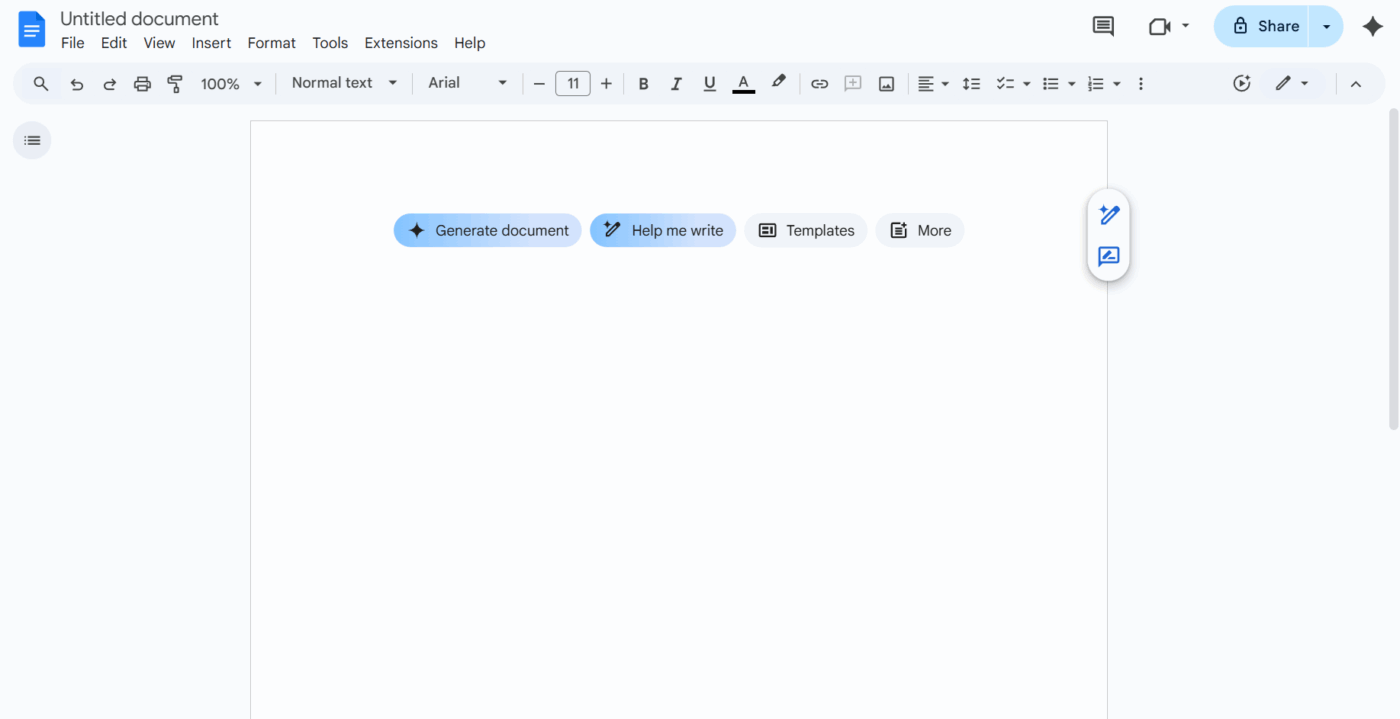Open the Arial font dropdown

[x=466, y=83]
